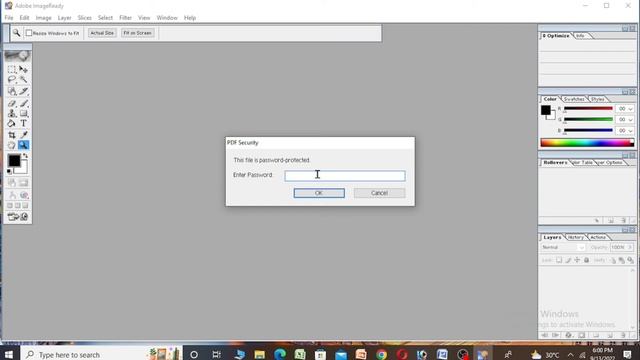Select the Eraser tool

[12, 103]
